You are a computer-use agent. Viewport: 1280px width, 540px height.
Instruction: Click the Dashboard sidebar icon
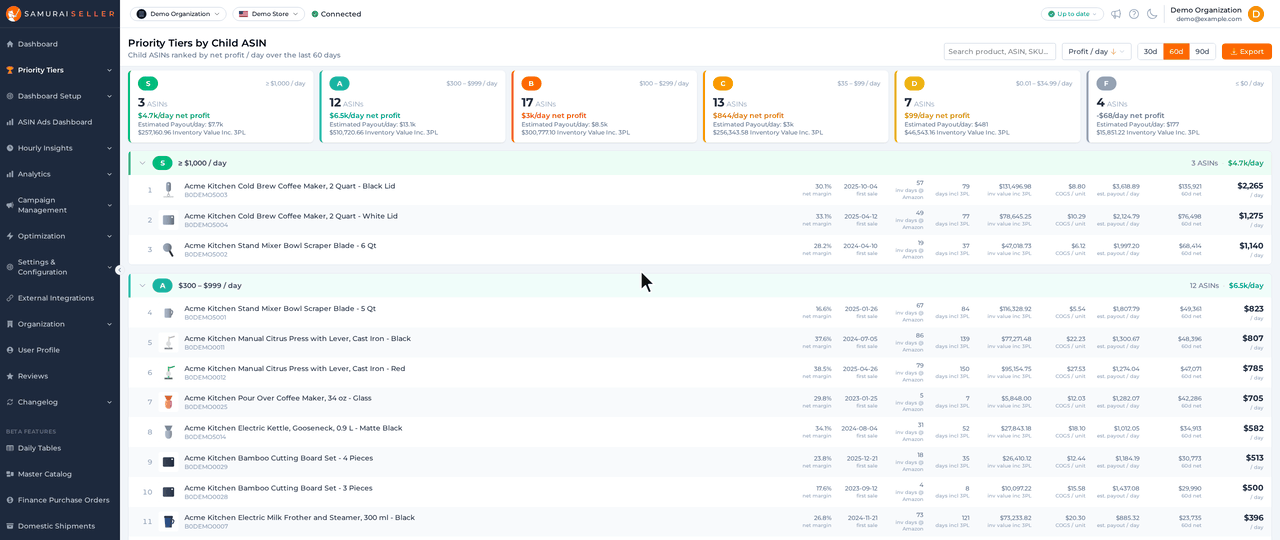pyautogui.click(x=10, y=44)
